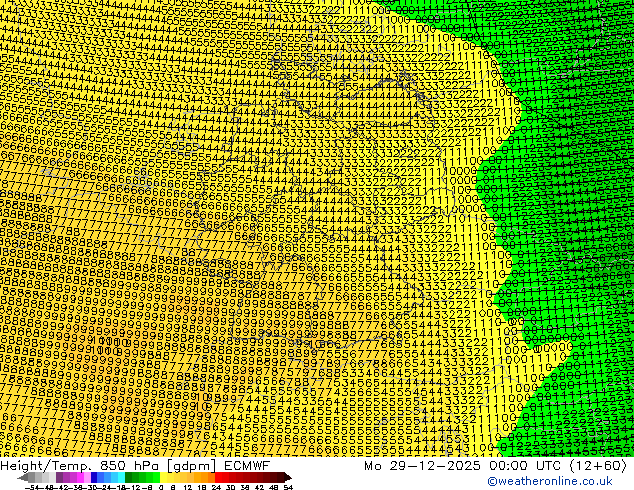The image size is (634, 490).
Task: Click the legend value label -54
Action: (32, 488)
